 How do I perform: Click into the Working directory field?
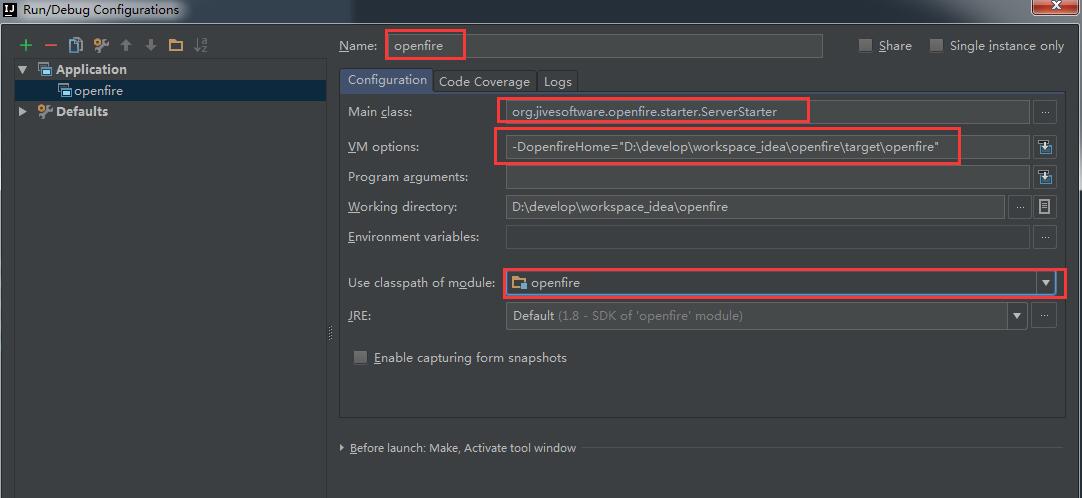755,207
